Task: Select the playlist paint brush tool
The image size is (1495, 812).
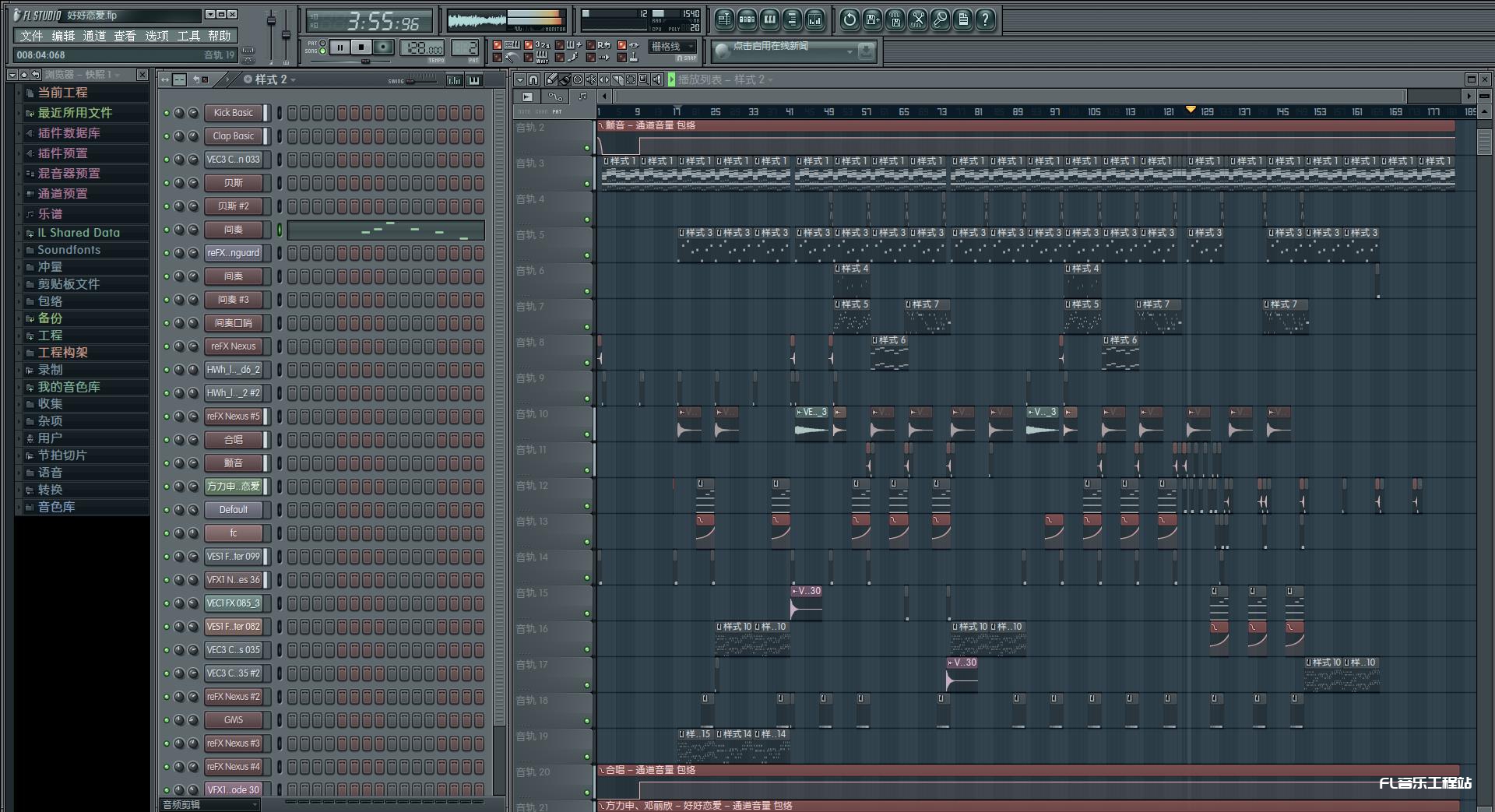Action: click(x=565, y=79)
